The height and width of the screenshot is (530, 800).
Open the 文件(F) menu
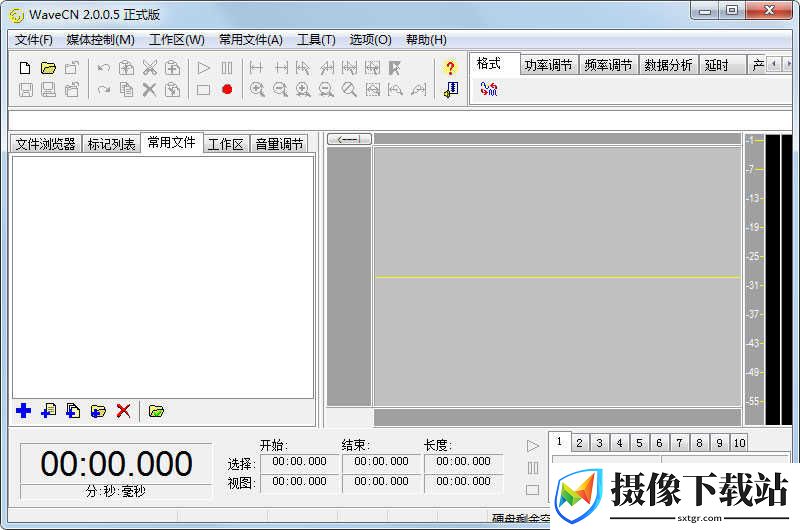click(x=34, y=40)
